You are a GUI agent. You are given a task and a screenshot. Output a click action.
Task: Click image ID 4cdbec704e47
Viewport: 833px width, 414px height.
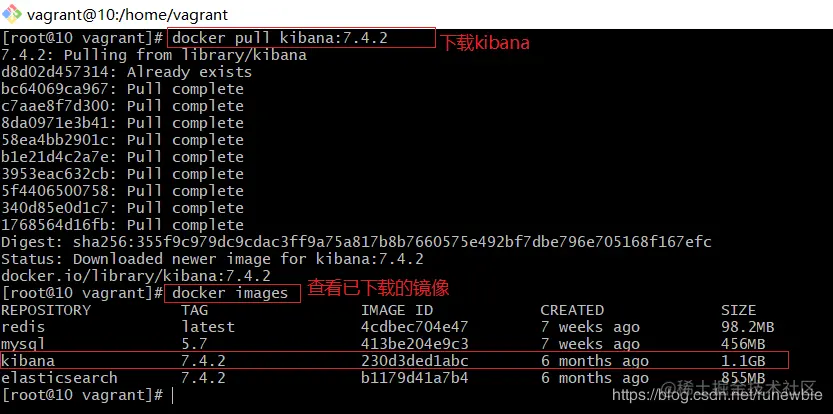pos(414,327)
